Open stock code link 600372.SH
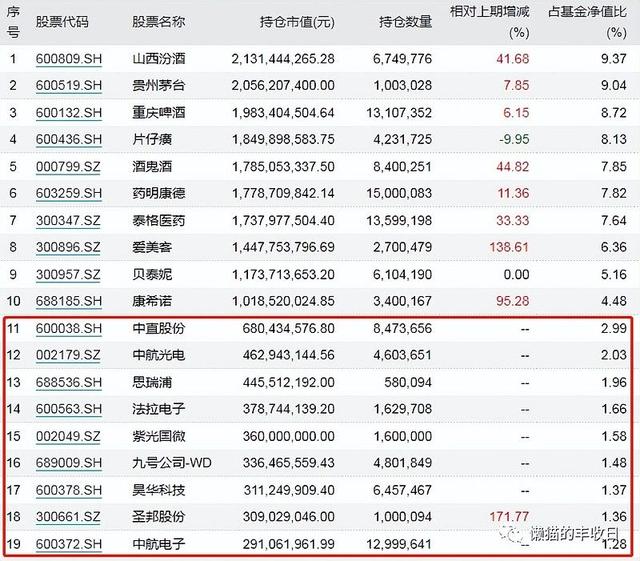Screen dimensions: 640x561 69,544
